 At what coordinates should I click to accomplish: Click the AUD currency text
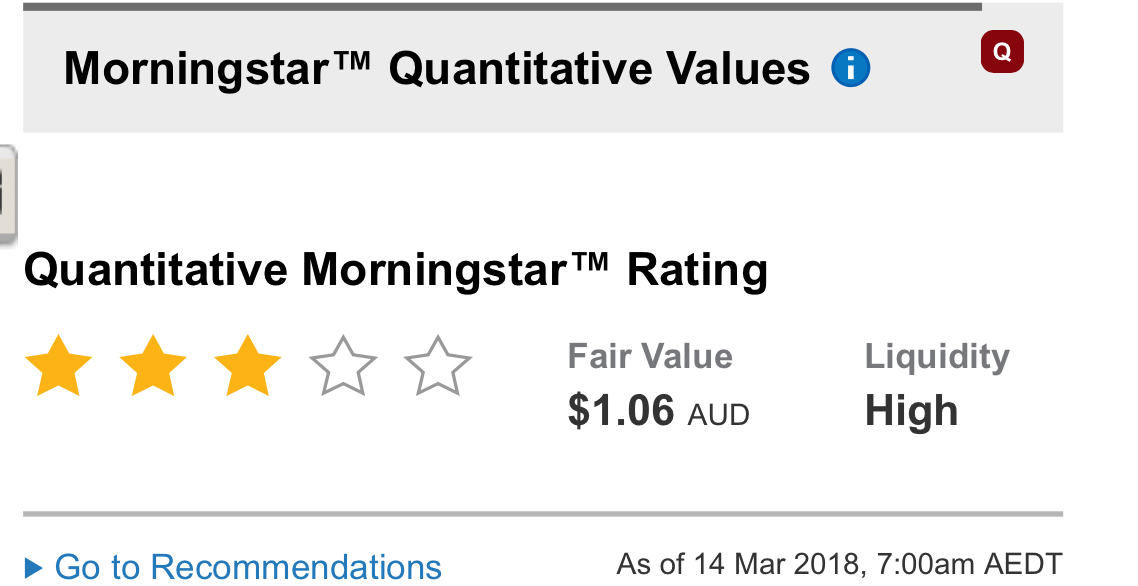point(719,415)
